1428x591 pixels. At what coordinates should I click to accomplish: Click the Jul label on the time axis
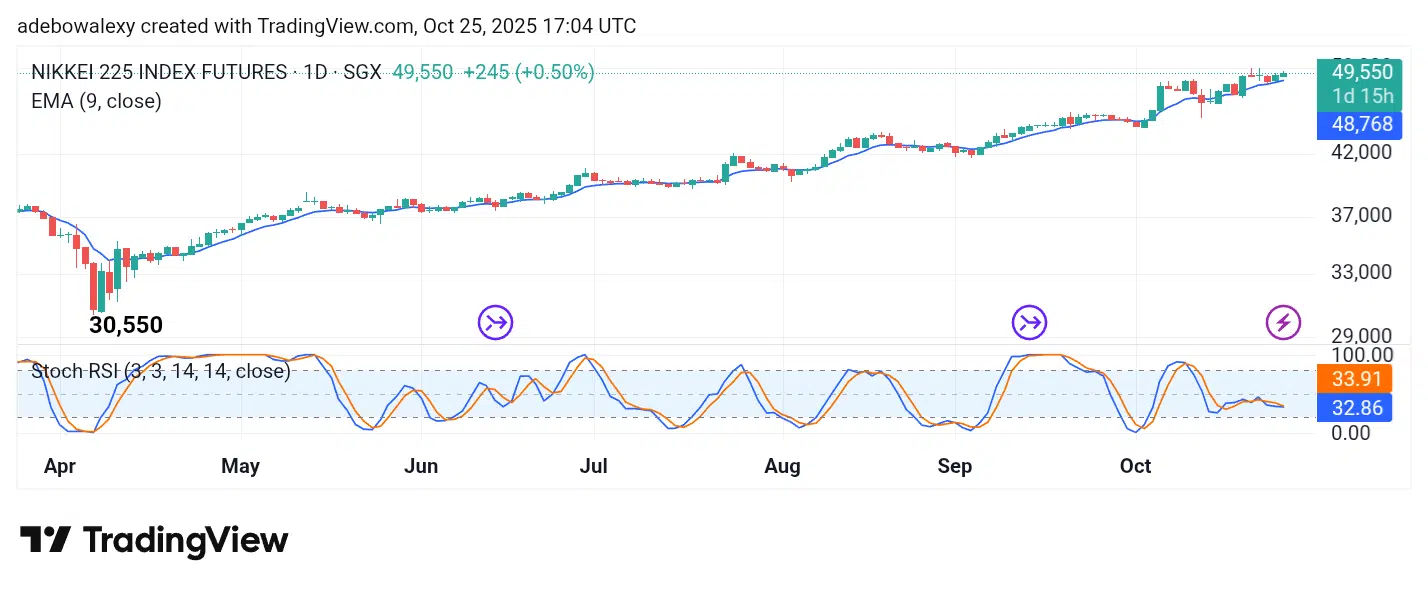(x=594, y=466)
